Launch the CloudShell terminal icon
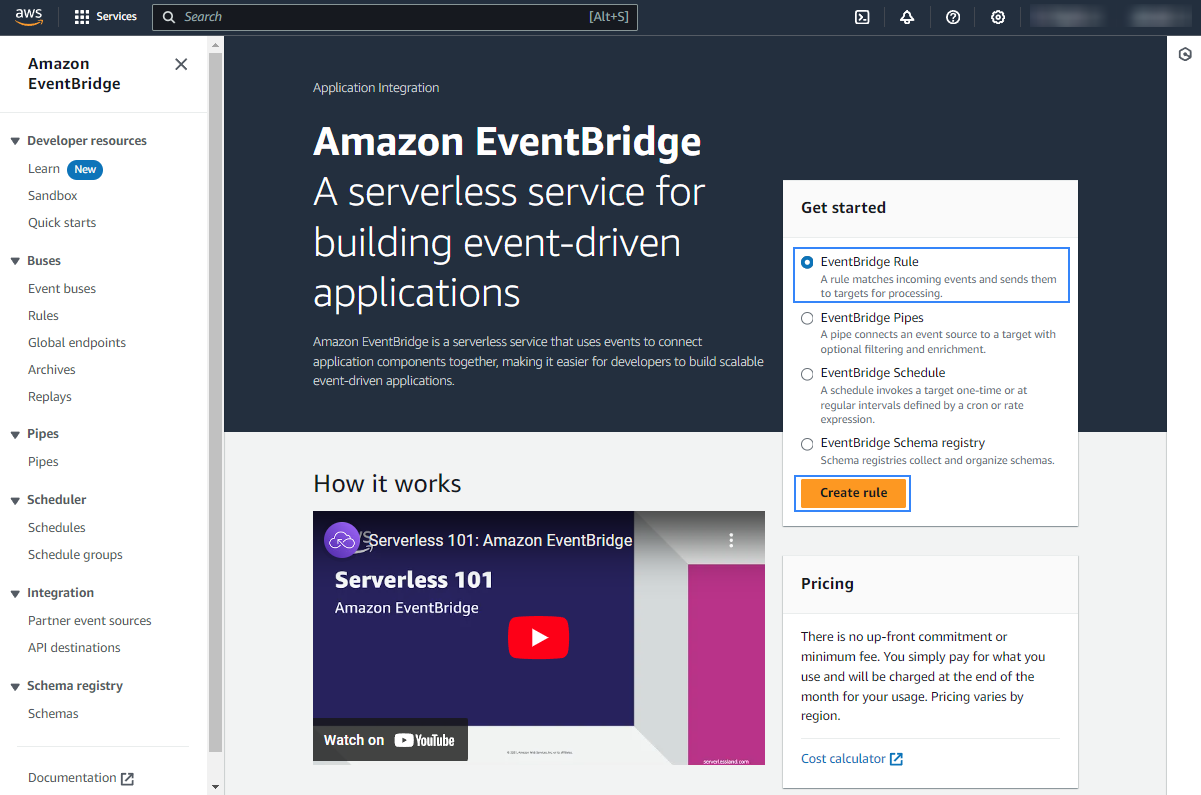The width and height of the screenshot is (1201, 795). pos(861,17)
